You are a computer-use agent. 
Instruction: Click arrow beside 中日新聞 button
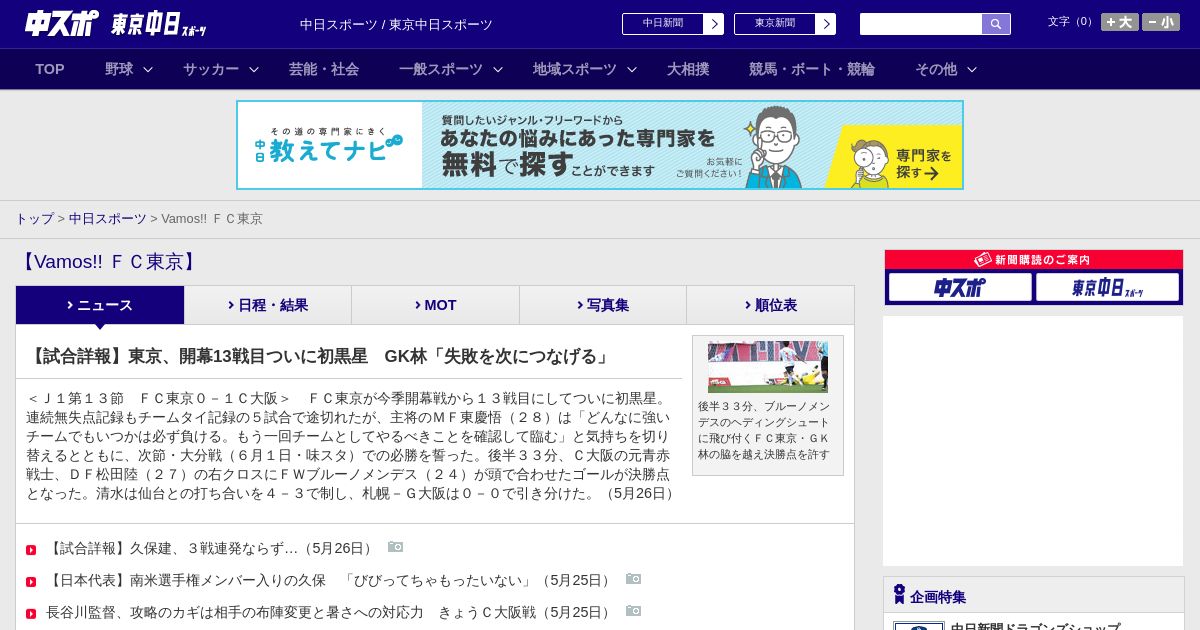714,24
